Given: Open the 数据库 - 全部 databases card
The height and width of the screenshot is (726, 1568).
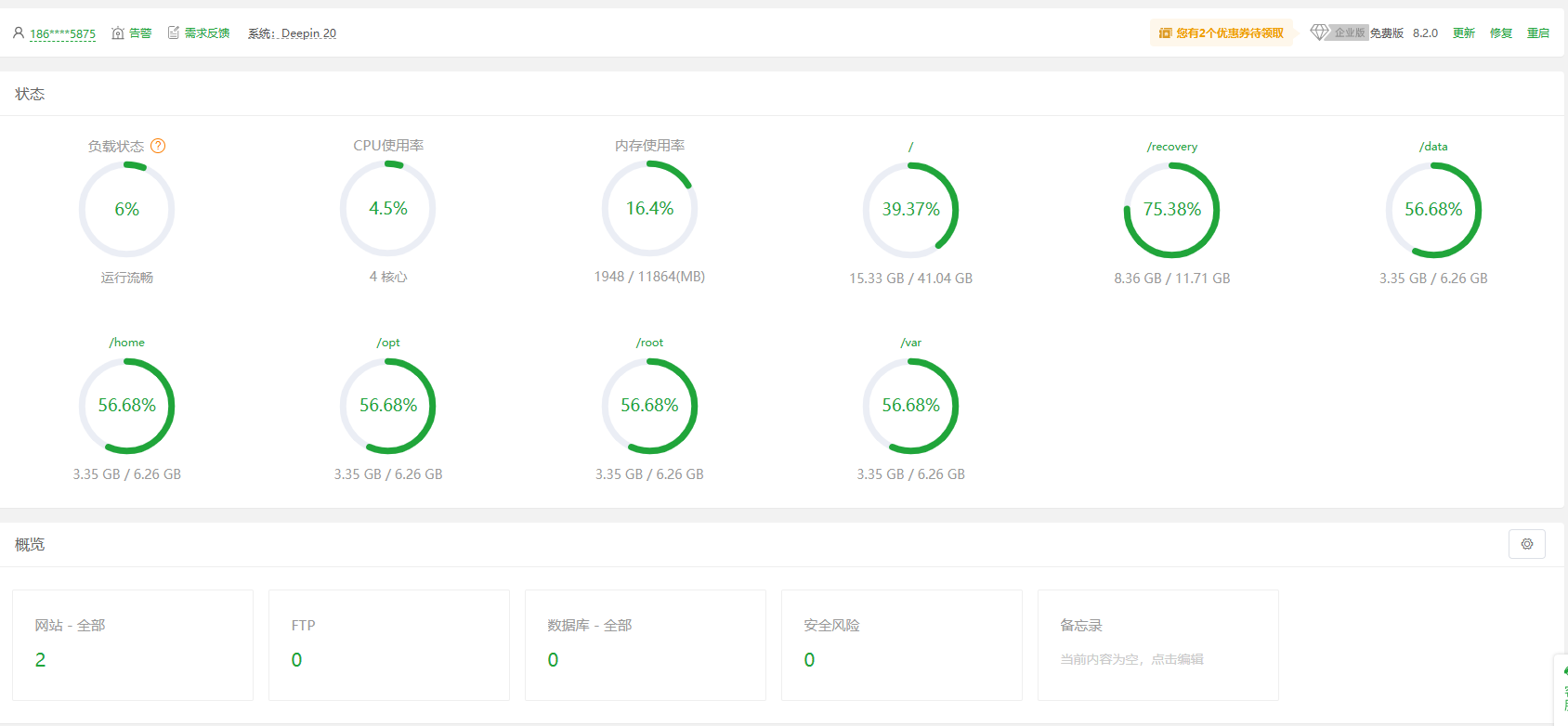Looking at the screenshot, I should coord(646,645).
